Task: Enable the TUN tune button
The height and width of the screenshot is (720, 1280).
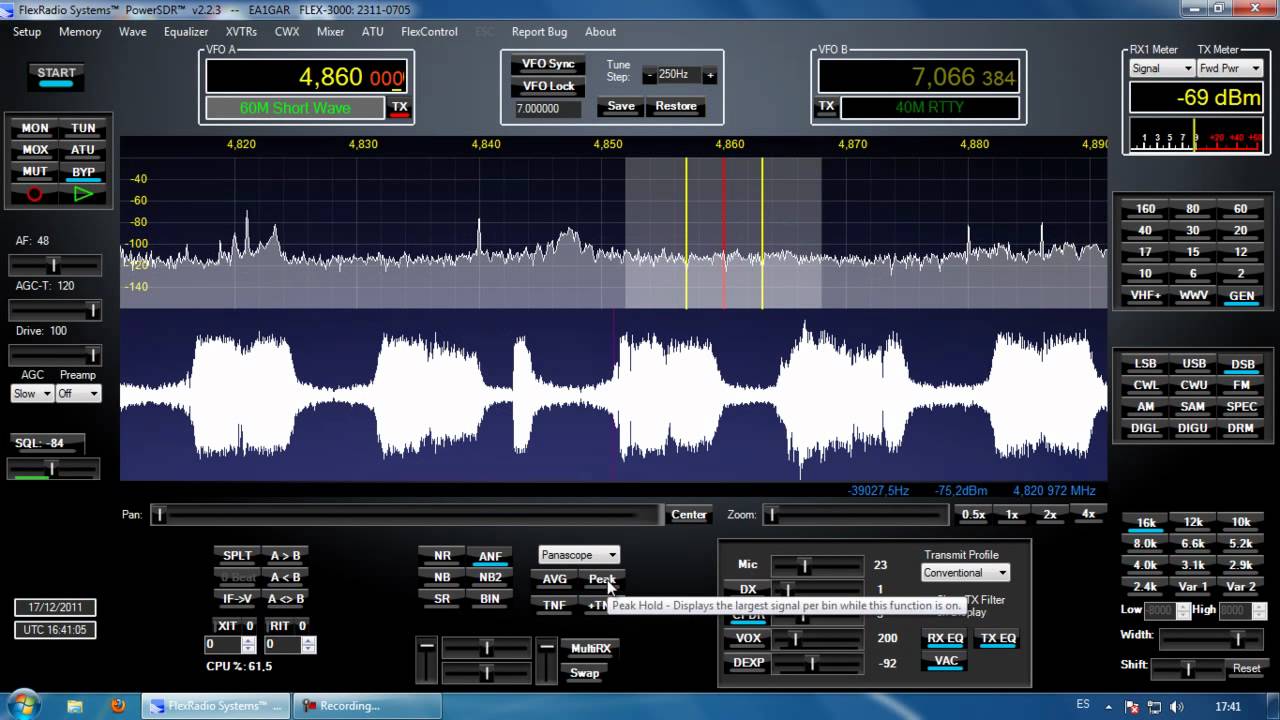Action: point(83,129)
